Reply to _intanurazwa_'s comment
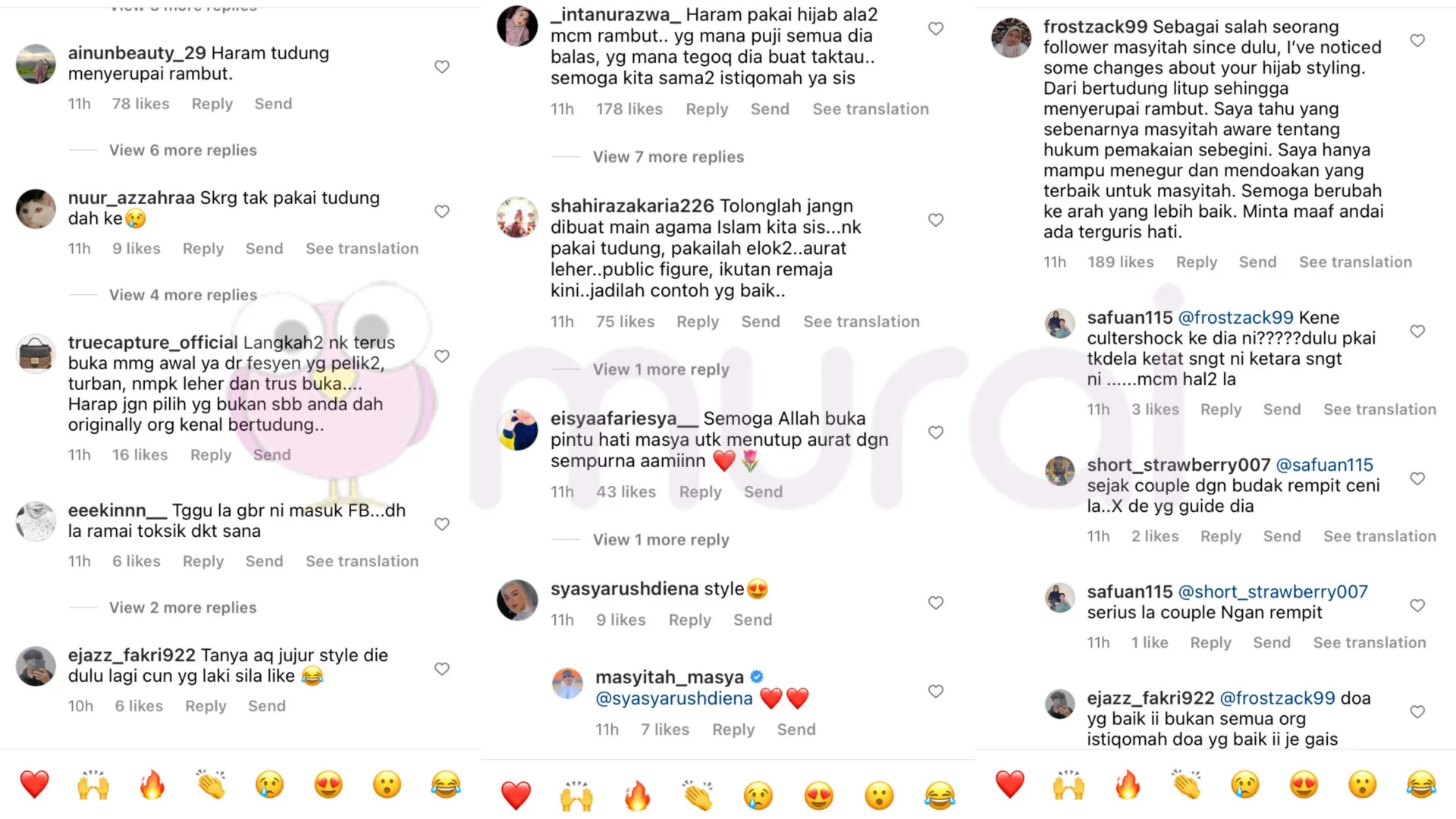 pos(707,109)
